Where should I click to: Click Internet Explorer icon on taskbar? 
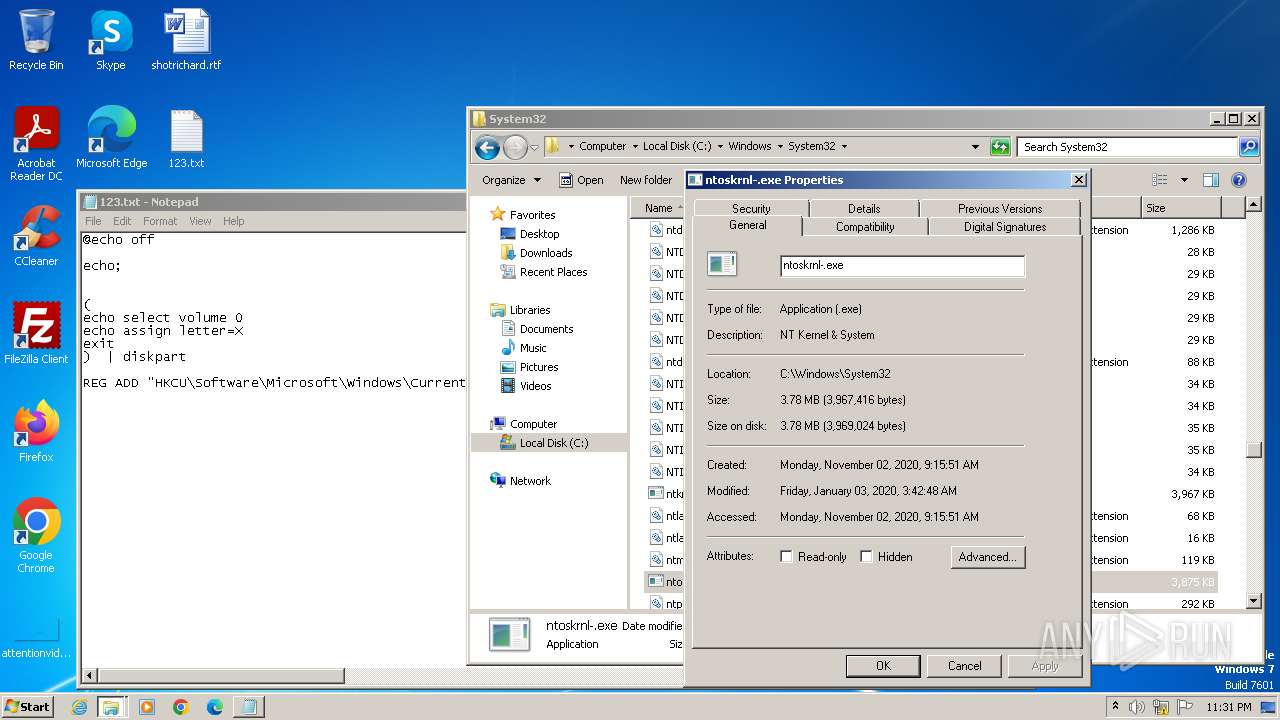pyautogui.click(x=80, y=707)
